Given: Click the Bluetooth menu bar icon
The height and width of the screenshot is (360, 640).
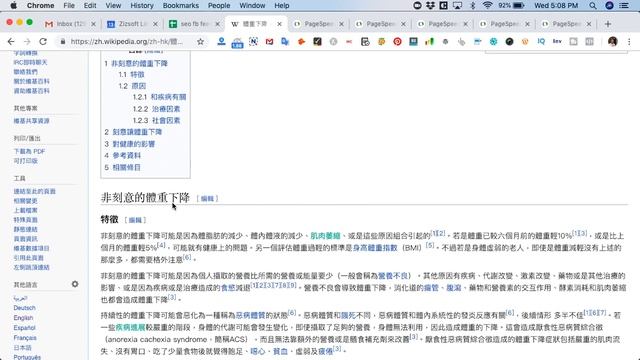Looking at the screenshot, I should (473, 6).
